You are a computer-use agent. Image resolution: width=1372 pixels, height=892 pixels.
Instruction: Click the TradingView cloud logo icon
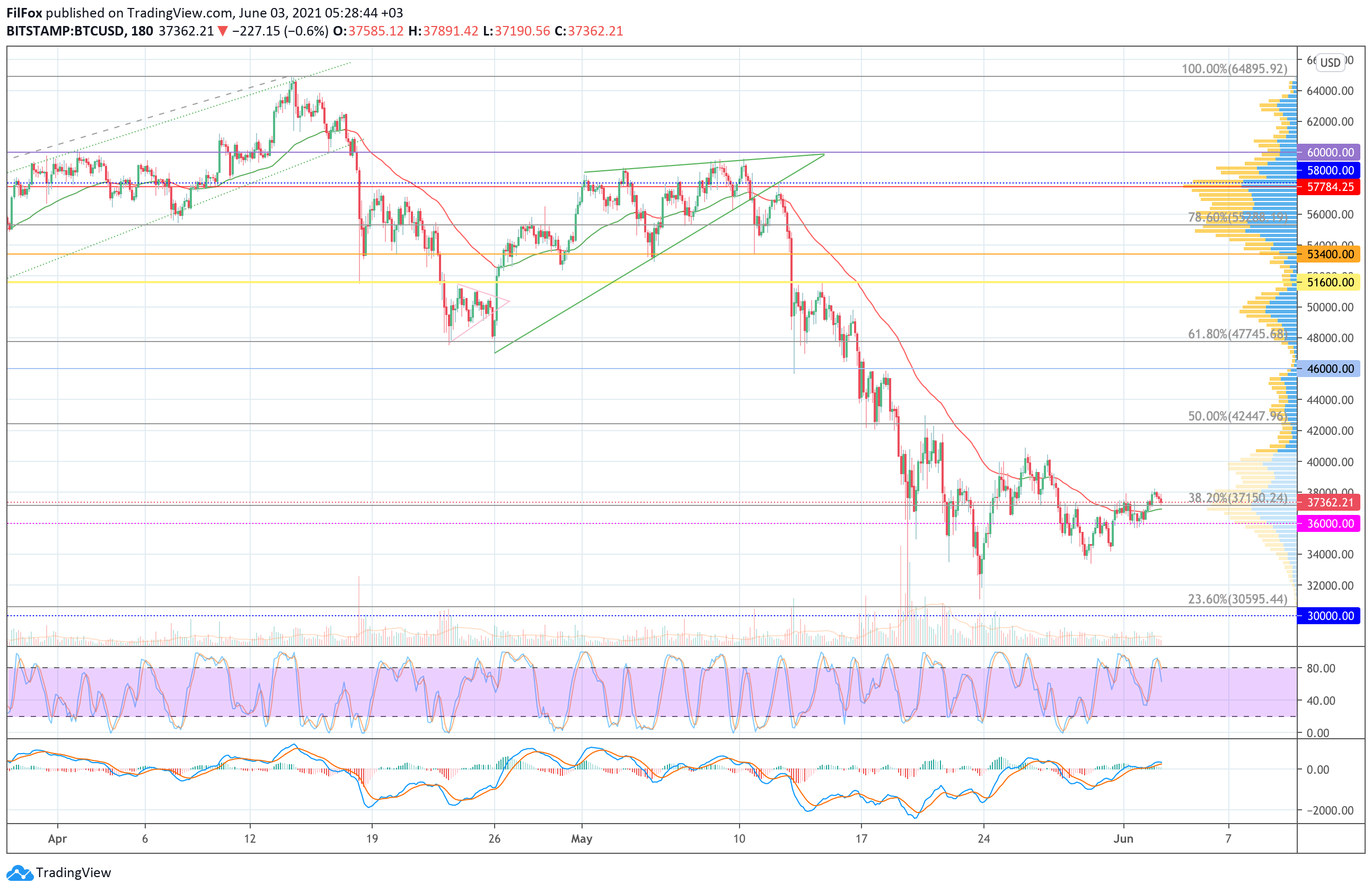pos(20,873)
